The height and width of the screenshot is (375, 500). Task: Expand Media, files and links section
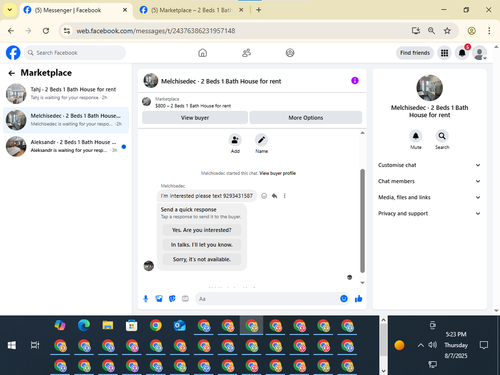pos(429,197)
